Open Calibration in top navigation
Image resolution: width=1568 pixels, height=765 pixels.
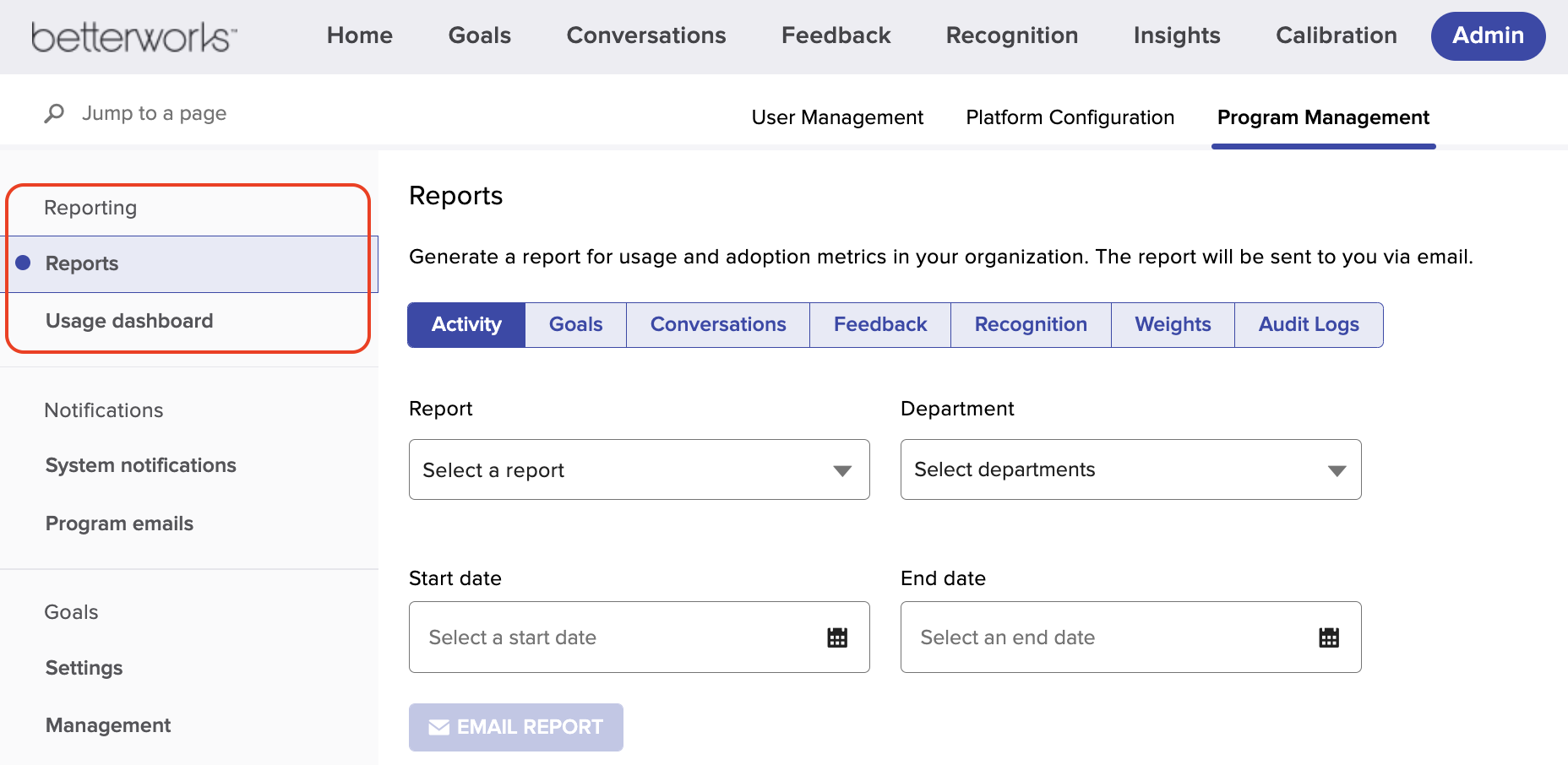1337,35
